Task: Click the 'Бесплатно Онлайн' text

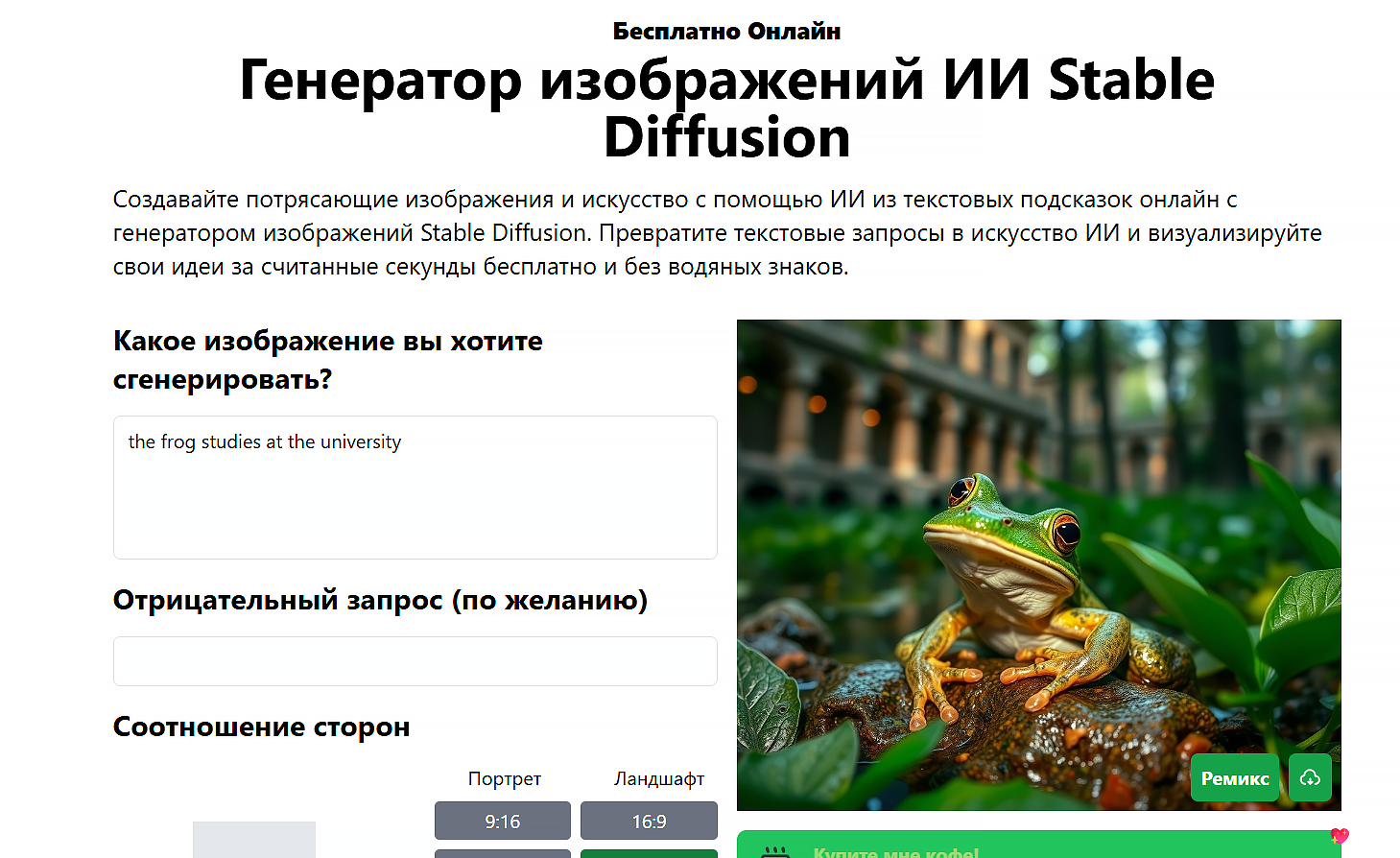Action: click(x=726, y=32)
